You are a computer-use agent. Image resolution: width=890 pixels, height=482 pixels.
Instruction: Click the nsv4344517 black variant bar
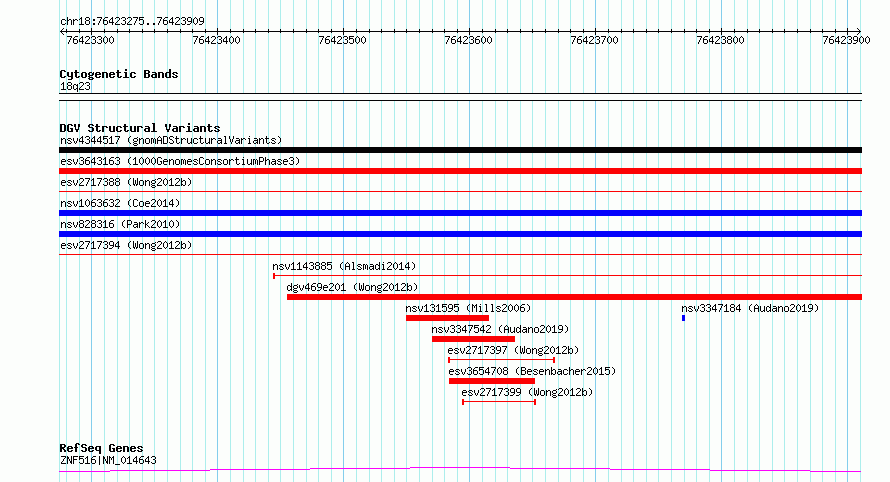[460, 150]
